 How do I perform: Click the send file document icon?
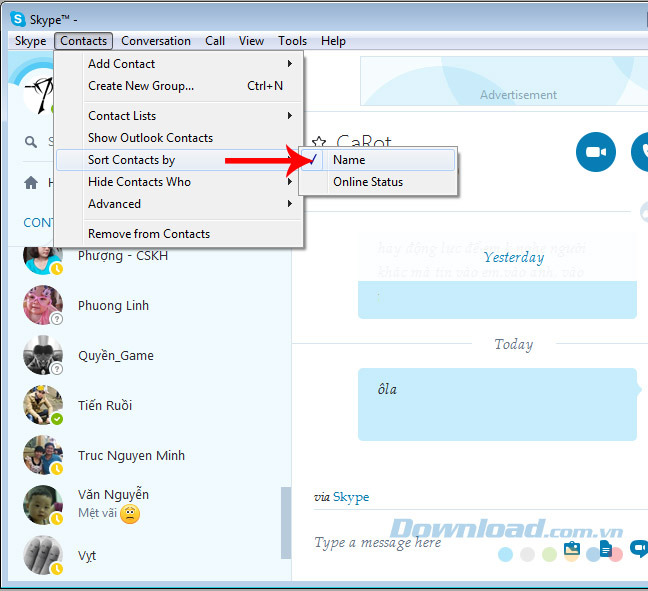(x=605, y=549)
